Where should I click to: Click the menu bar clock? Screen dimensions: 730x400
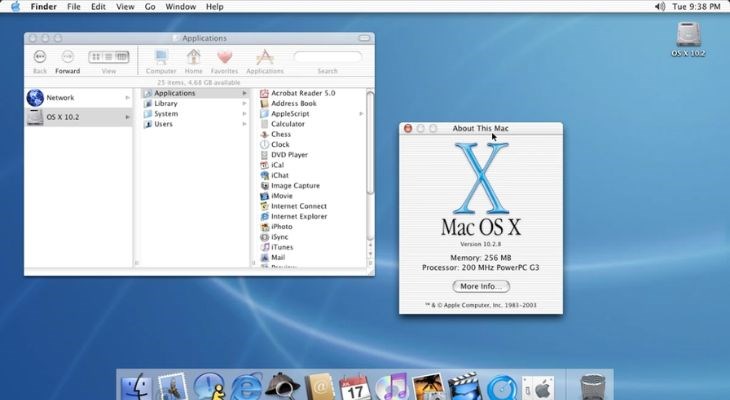696,7
